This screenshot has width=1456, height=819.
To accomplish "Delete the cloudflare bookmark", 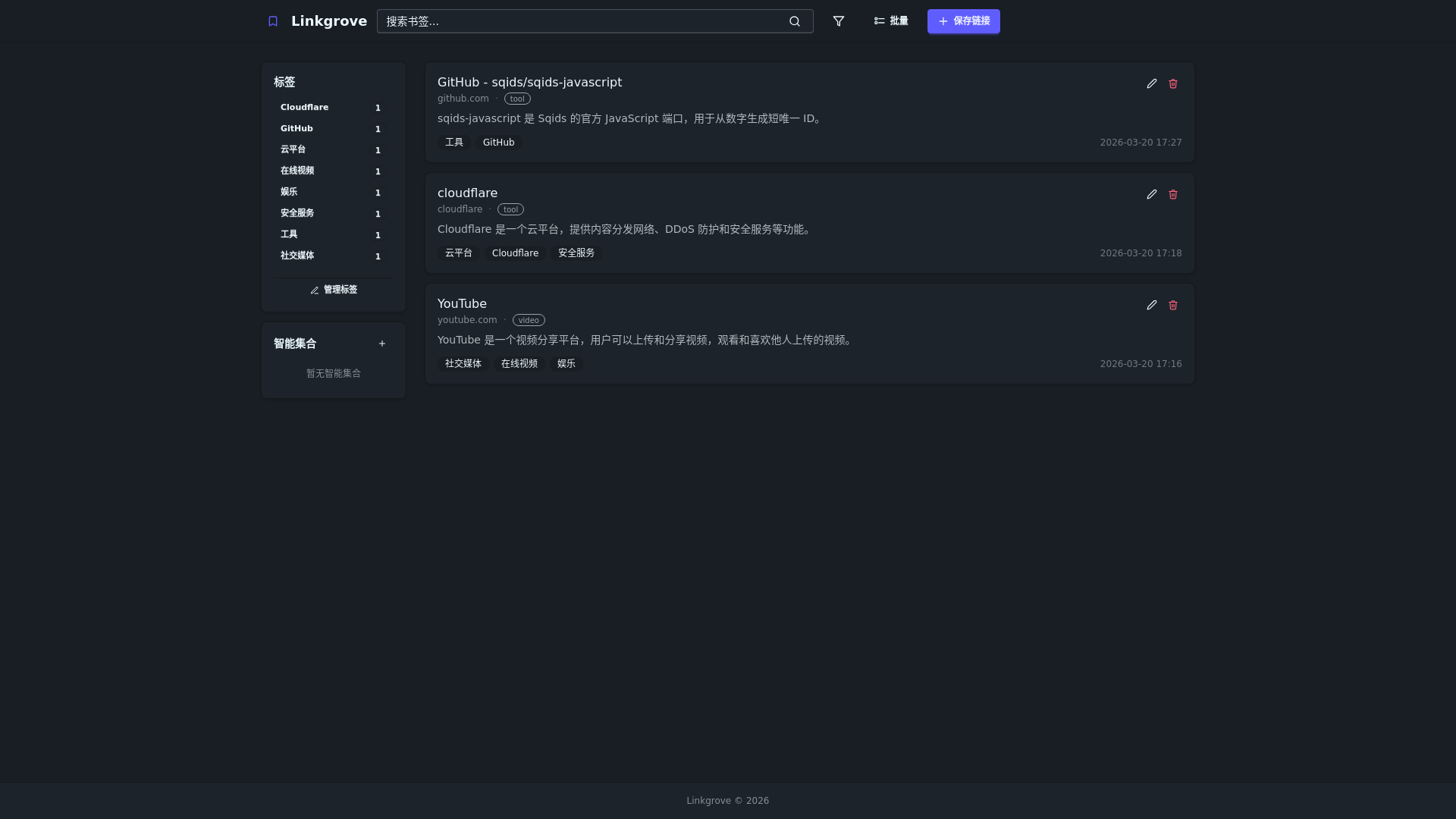I will (x=1173, y=194).
